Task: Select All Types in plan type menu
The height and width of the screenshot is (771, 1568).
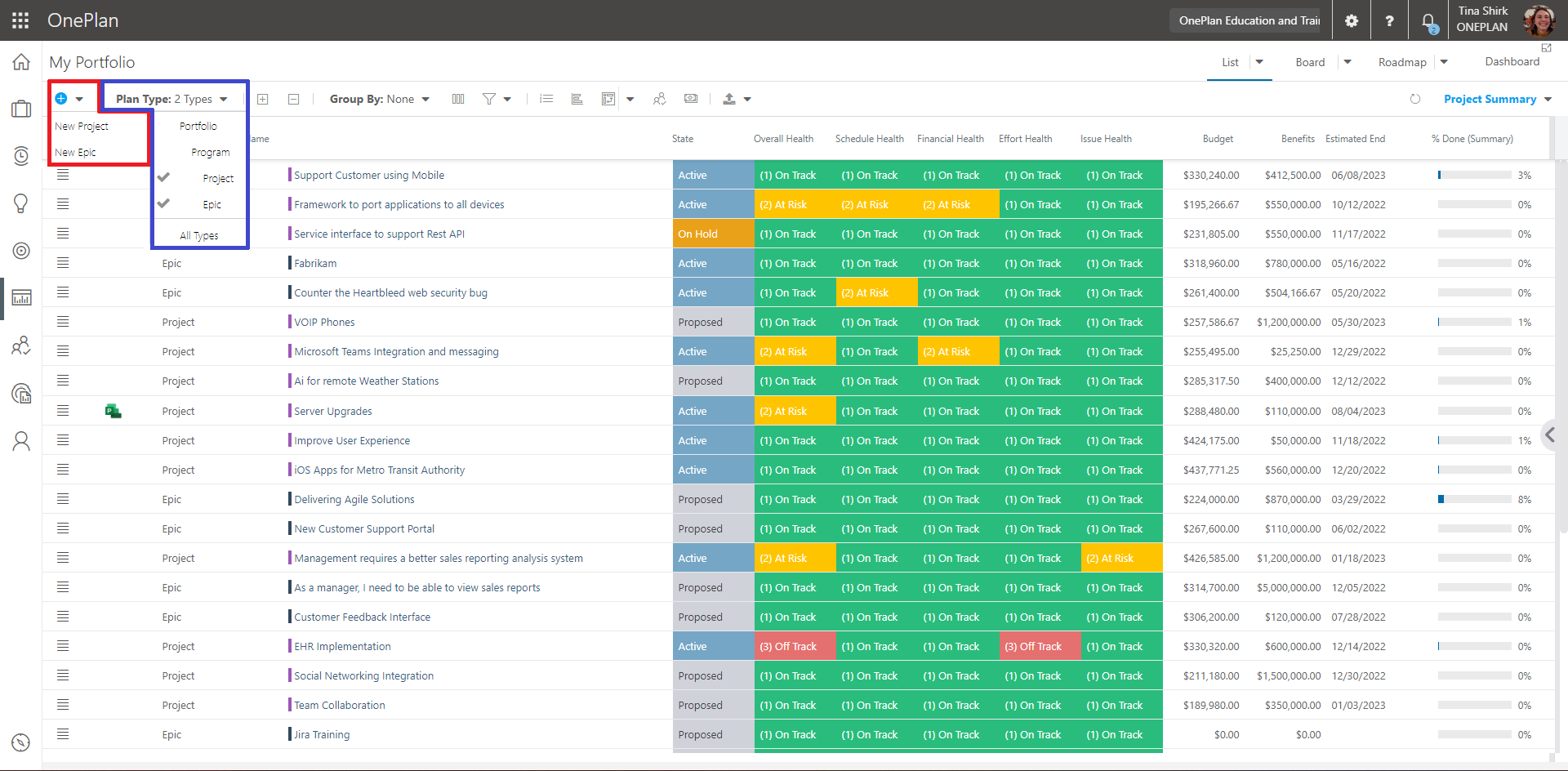Action: tap(199, 235)
